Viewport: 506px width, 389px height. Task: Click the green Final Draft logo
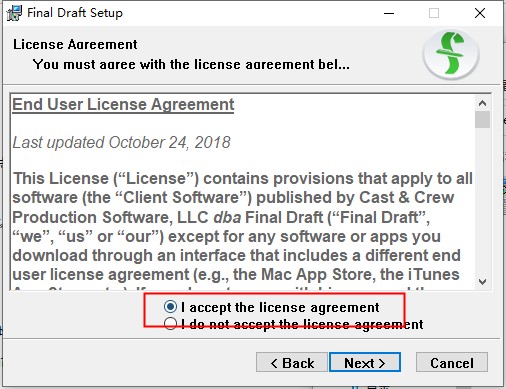(x=451, y=54)
